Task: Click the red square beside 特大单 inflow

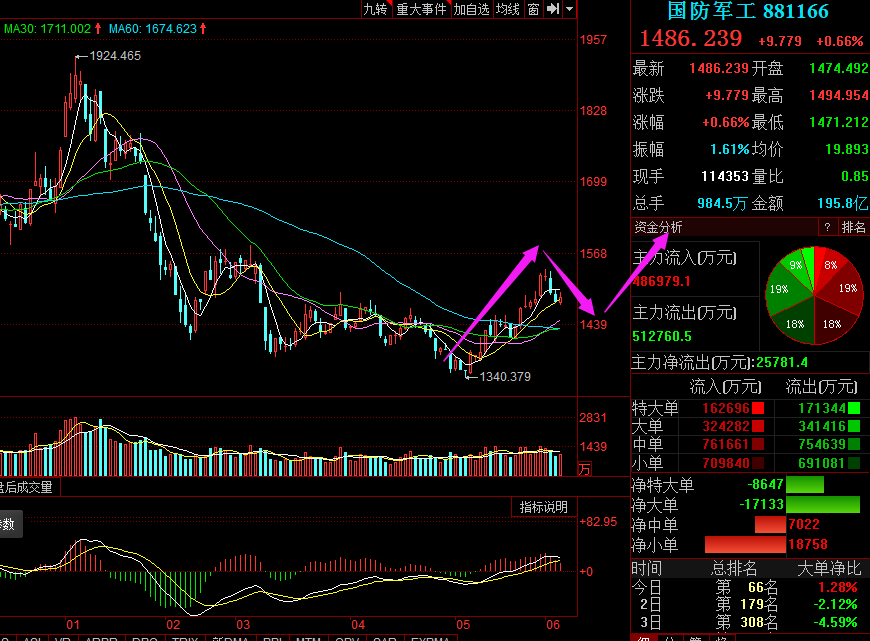Action: point(758,408)
